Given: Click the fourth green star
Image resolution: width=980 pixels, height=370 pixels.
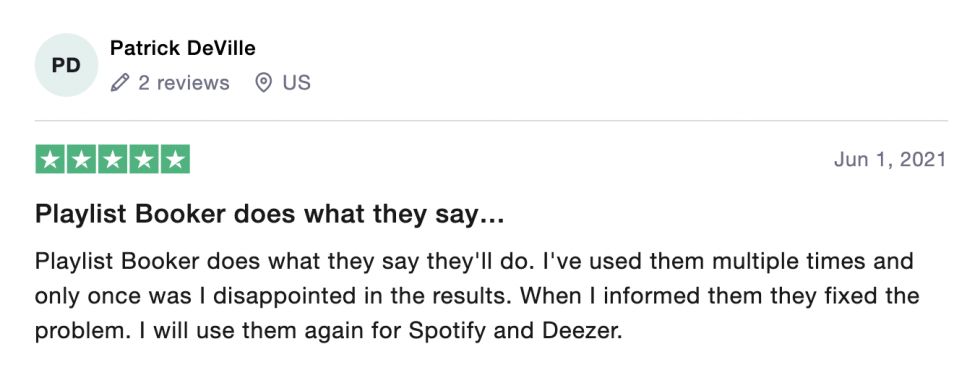Looking at the screenshot, I should point(144,159).
